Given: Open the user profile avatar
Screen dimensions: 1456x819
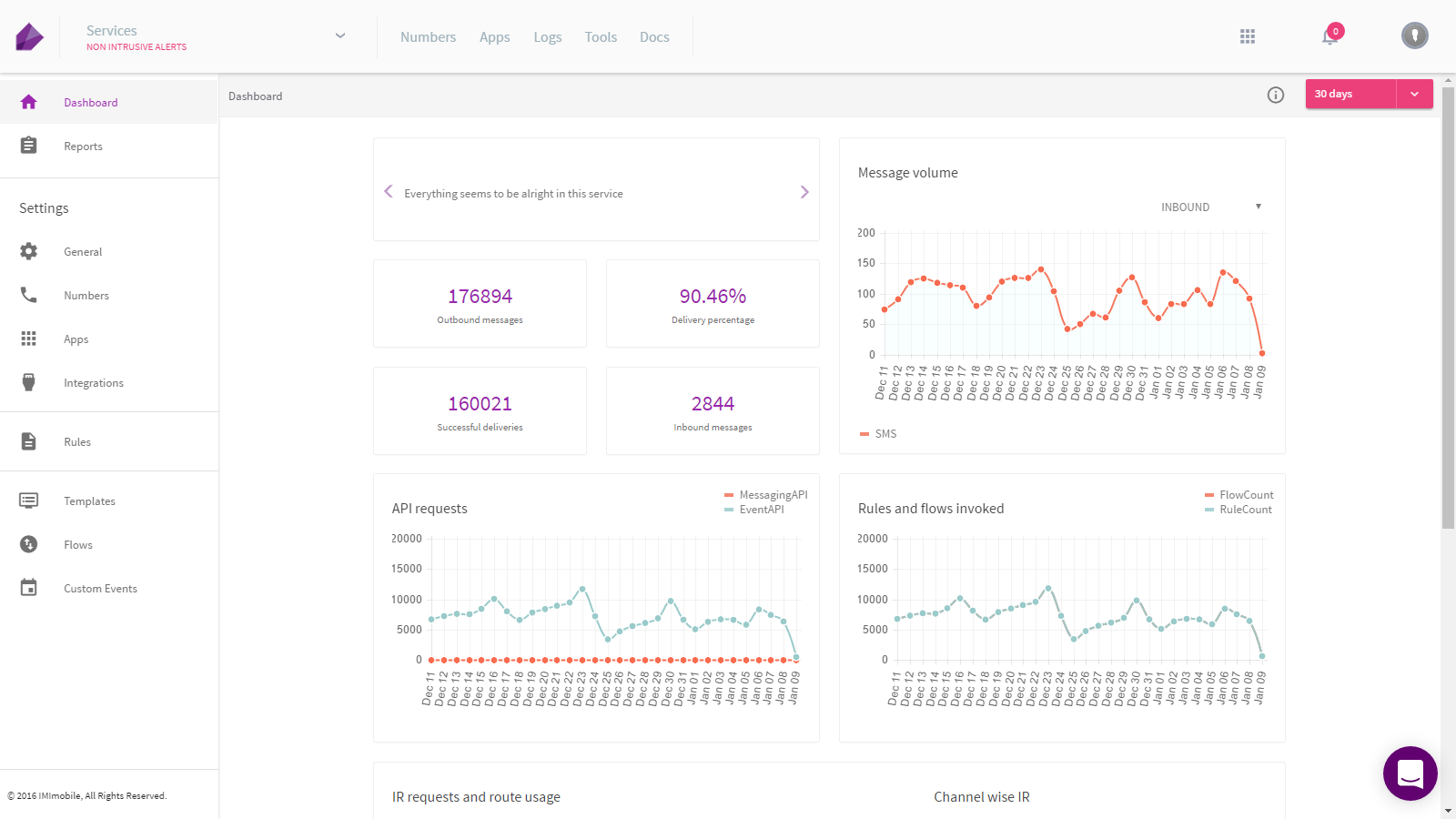Looking at the screenshot, I should [x=1414, y=35].
